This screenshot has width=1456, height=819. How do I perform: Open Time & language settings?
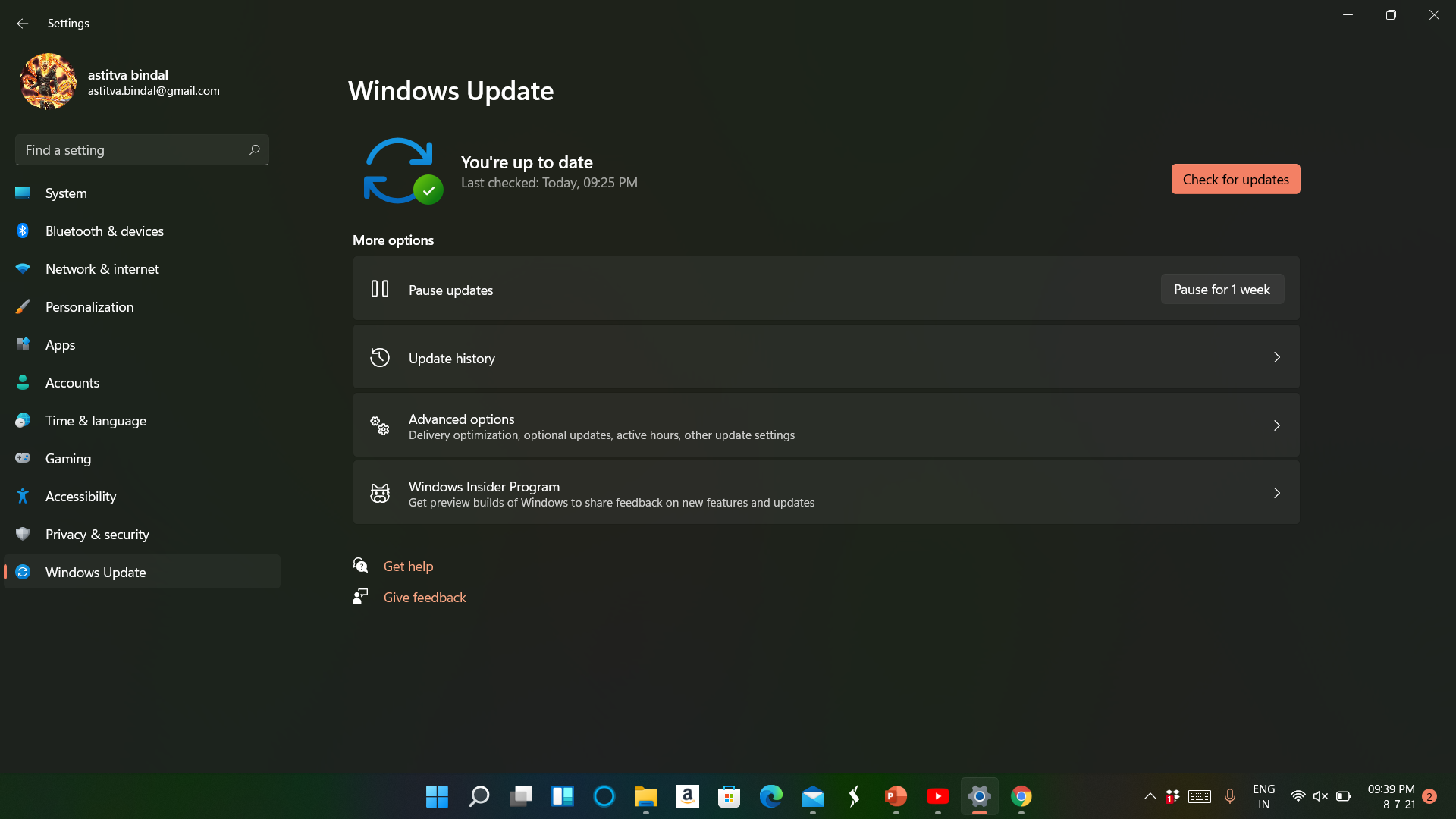pyautogui.click(x=142, y=420)
